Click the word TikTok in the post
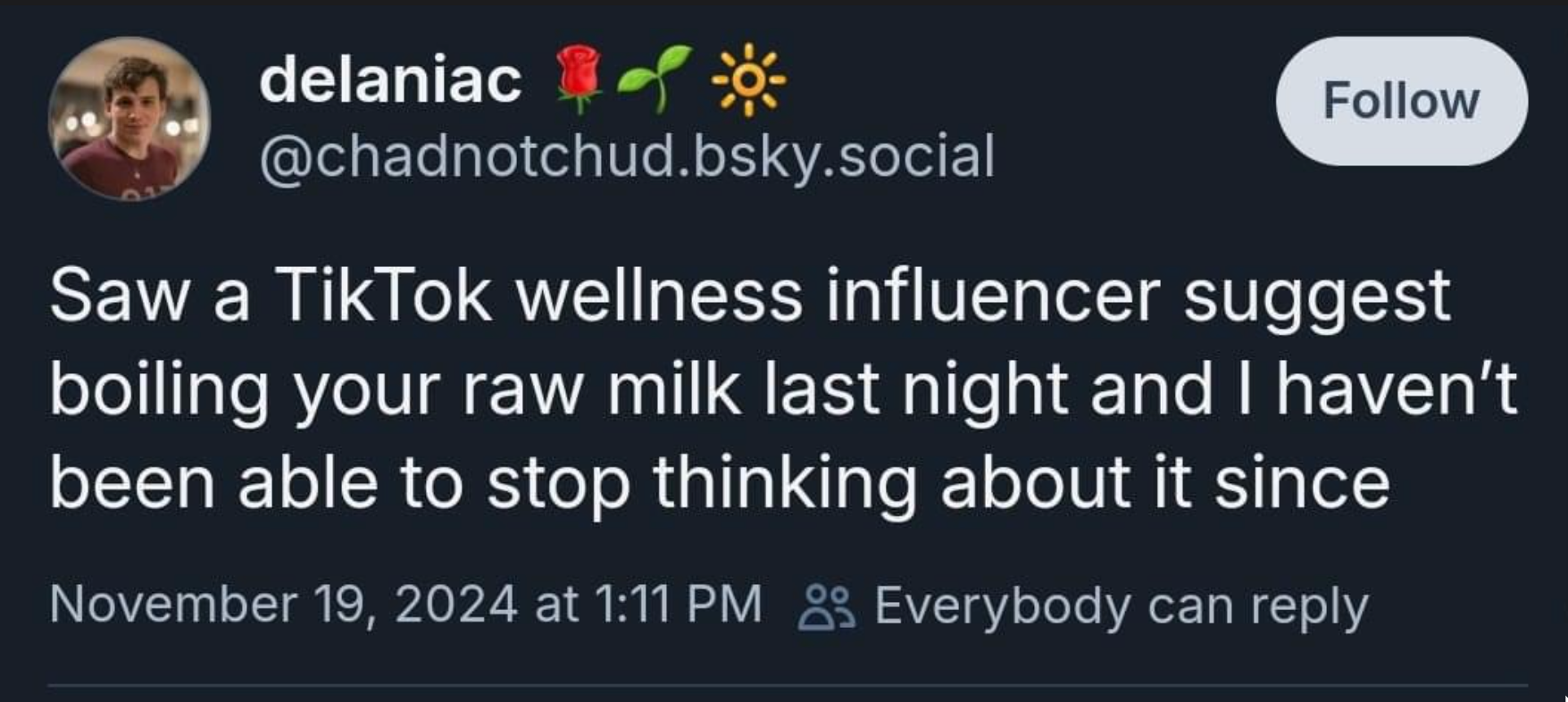Viewport: 1568px width, 702px height. pyautogui.click(x=383, y=295)
